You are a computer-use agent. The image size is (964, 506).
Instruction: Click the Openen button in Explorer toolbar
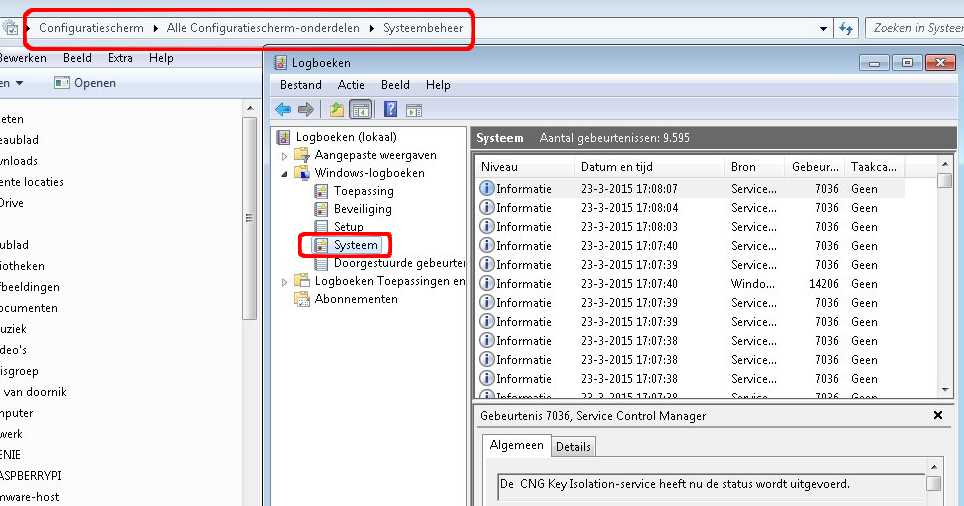(x=85, y=83)
